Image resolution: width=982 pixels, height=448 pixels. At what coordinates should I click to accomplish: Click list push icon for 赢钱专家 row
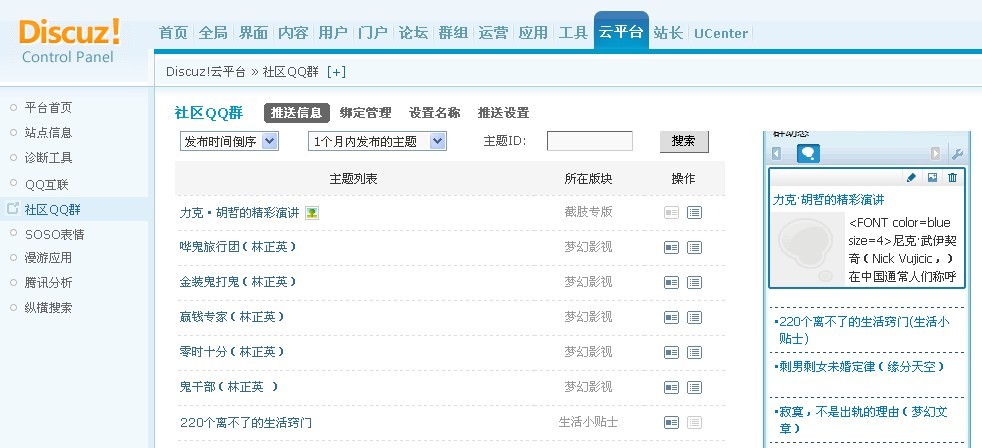pos(694,318)
